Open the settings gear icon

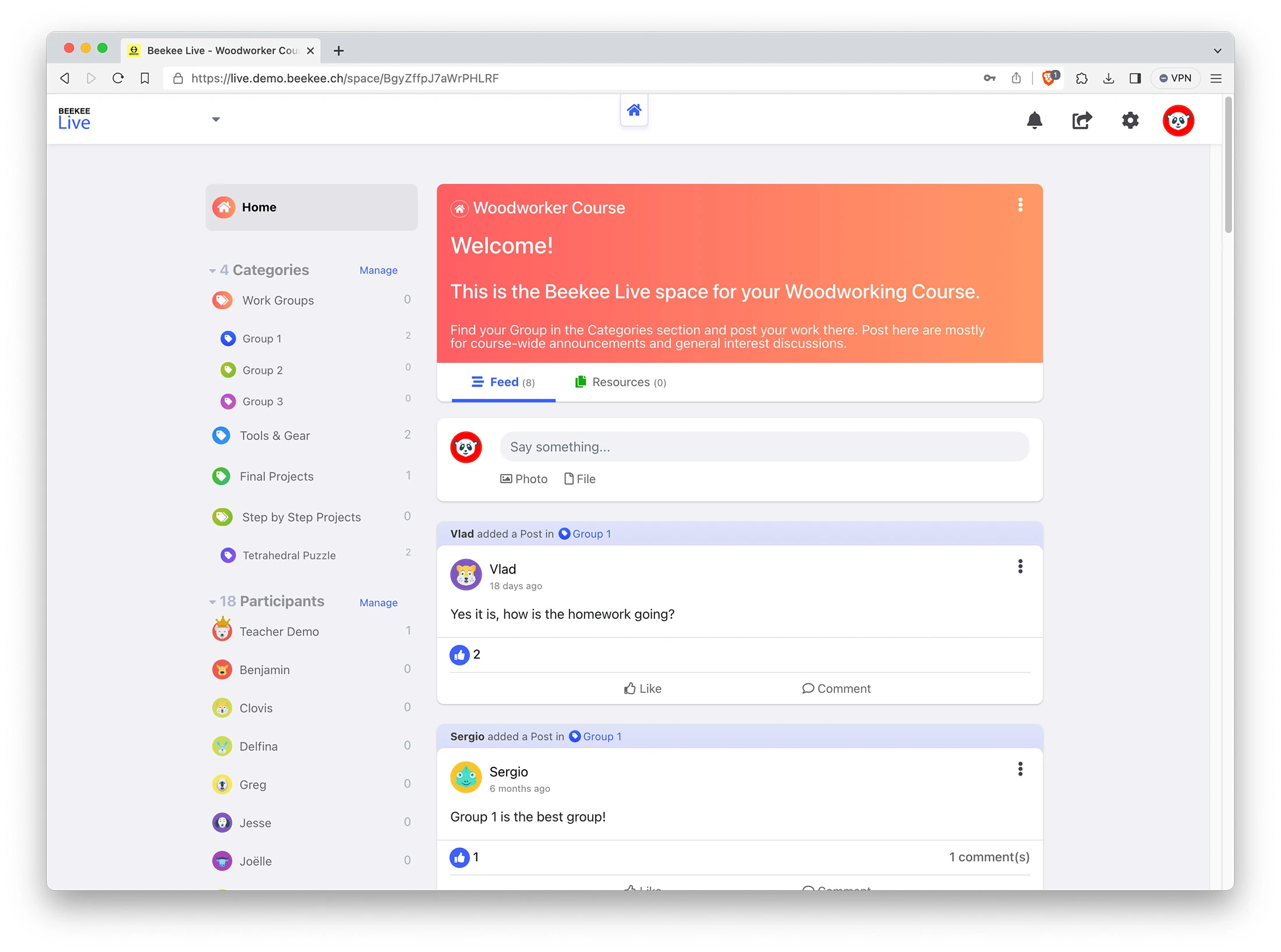click(1130, 121)
